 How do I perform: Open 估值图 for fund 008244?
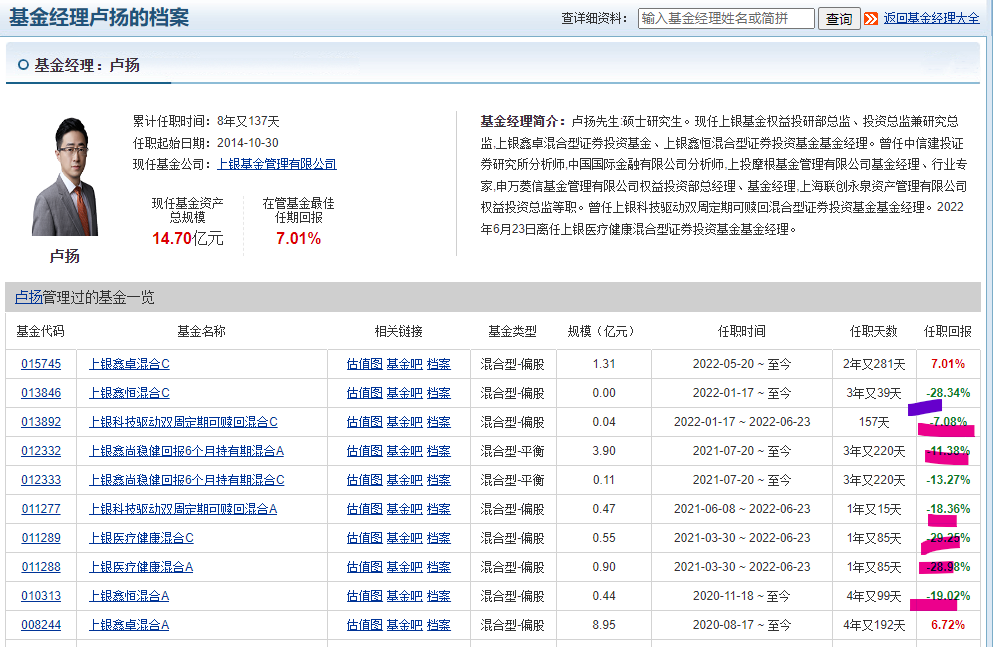click(365, 625)
